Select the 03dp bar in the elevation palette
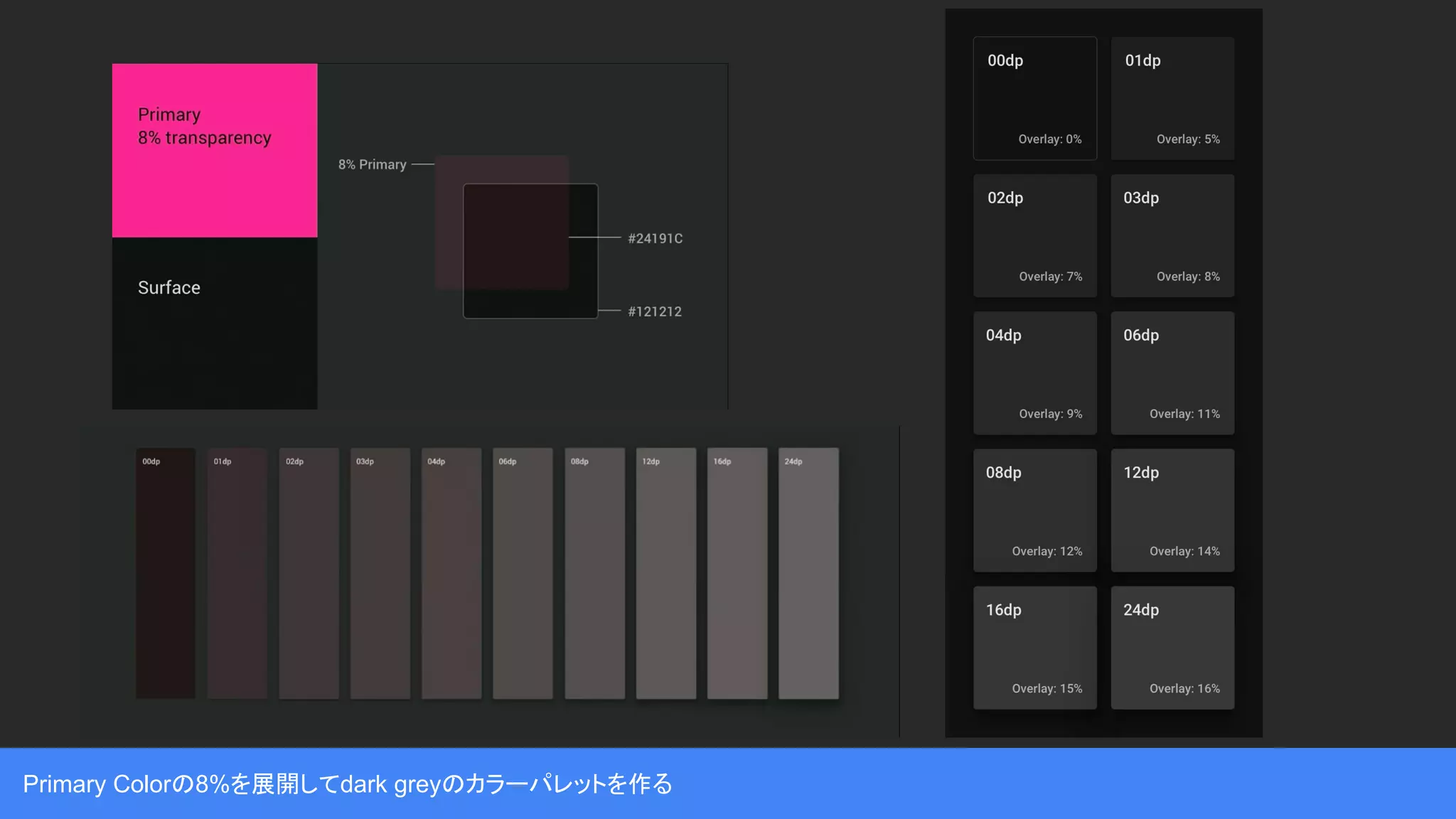1456x819 pixels. 380,573
